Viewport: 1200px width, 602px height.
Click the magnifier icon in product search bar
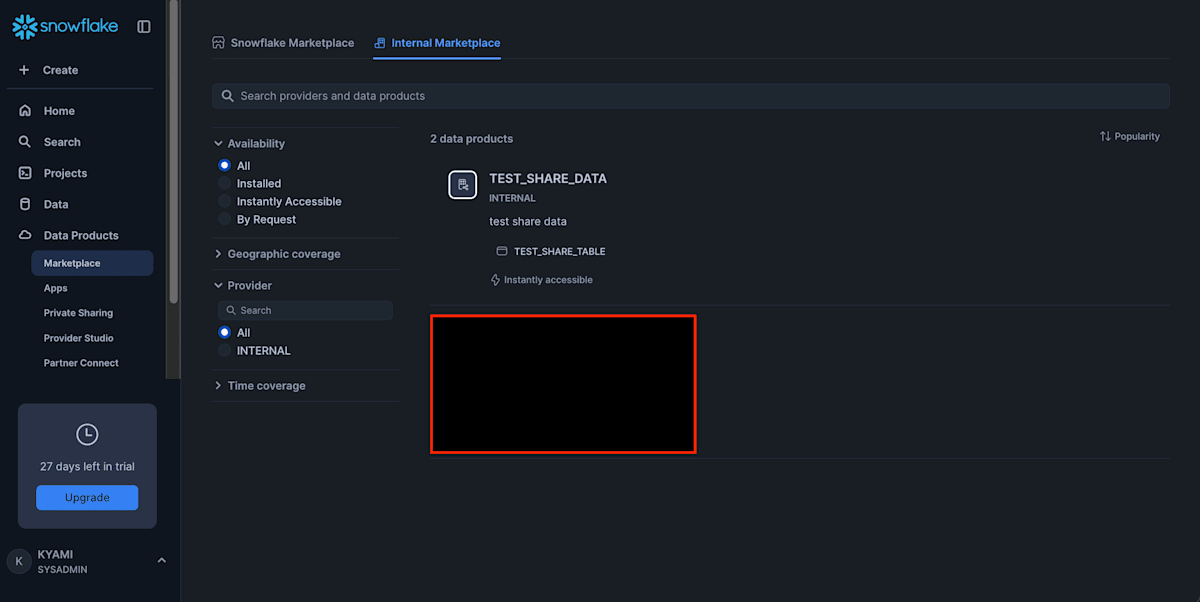(228, 96)
